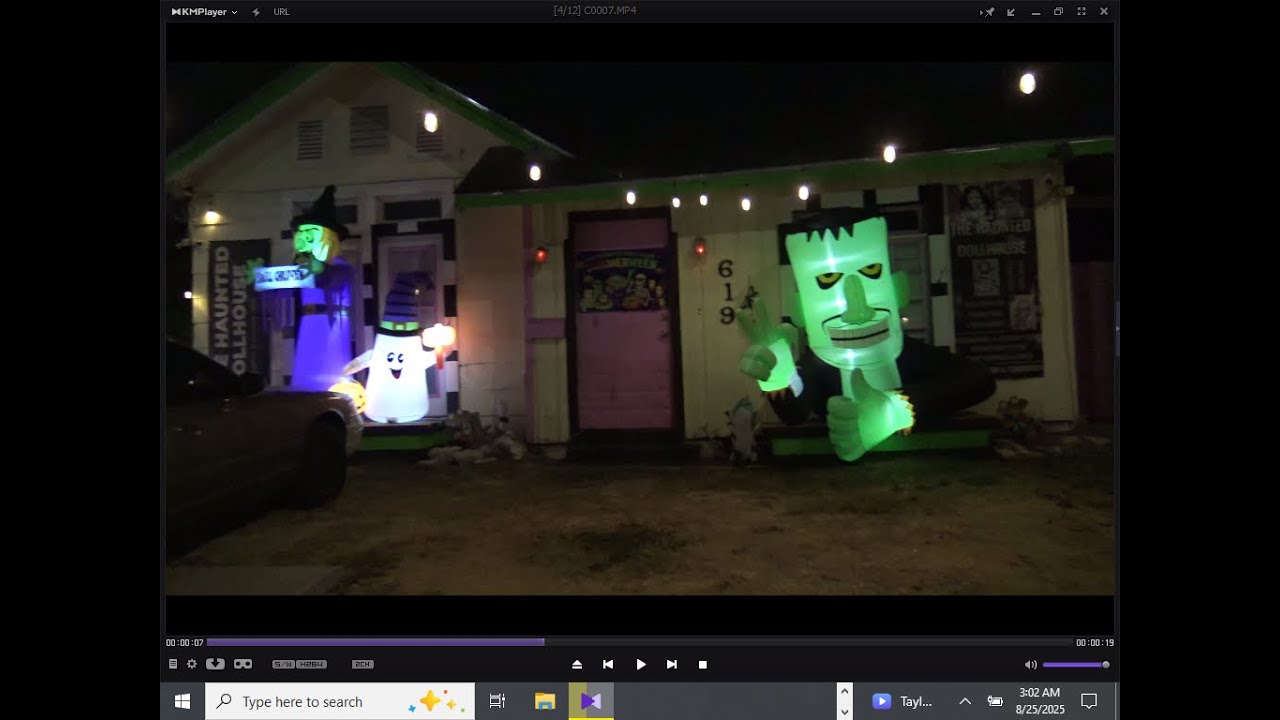Viewport: 1280px width, 720px height.
Task: Click the 2CH audio channel badge
Action: (363, 664)
